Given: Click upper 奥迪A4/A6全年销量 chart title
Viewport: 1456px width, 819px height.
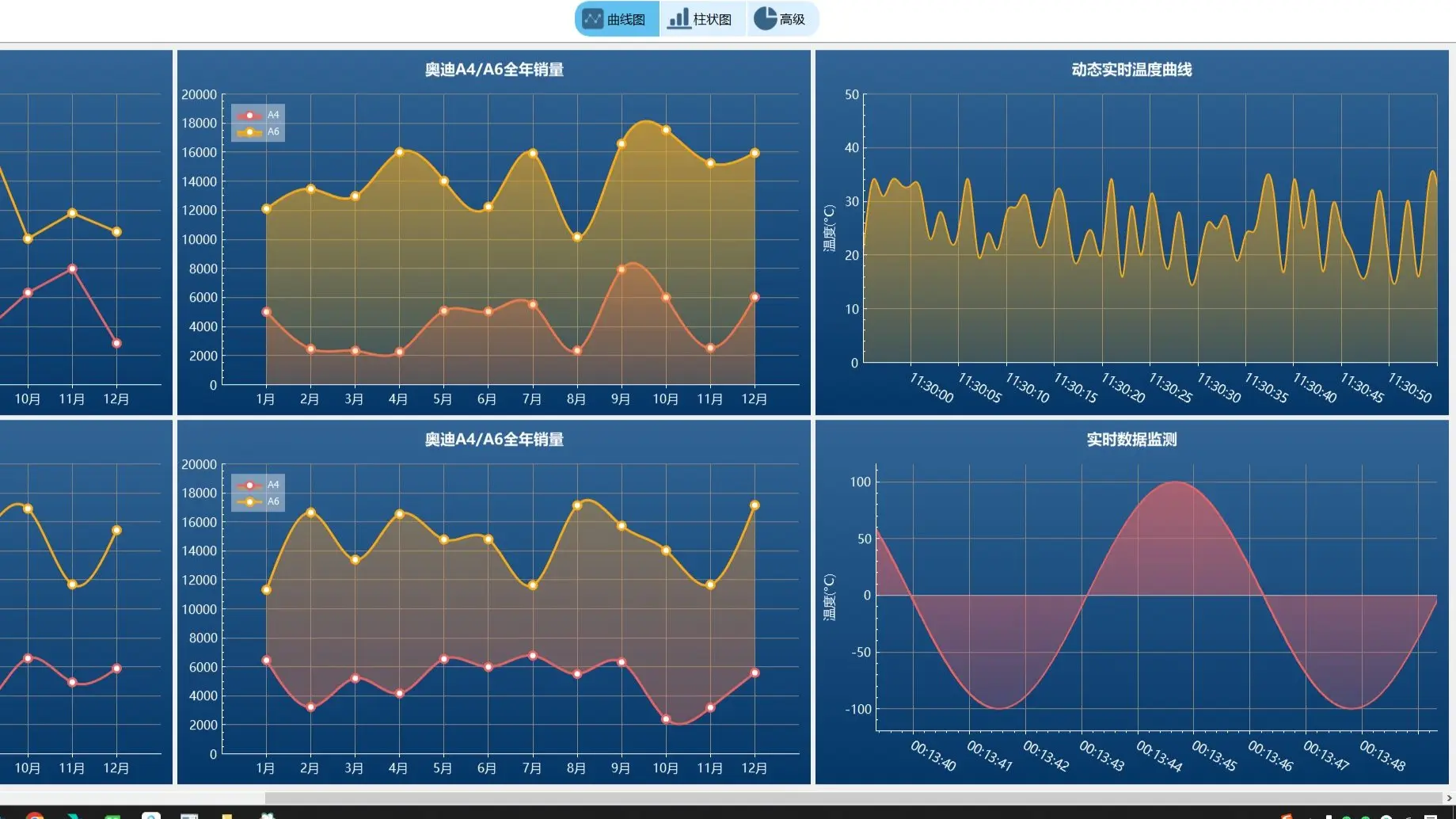Looking at the screenshot, I should (494, 70).
